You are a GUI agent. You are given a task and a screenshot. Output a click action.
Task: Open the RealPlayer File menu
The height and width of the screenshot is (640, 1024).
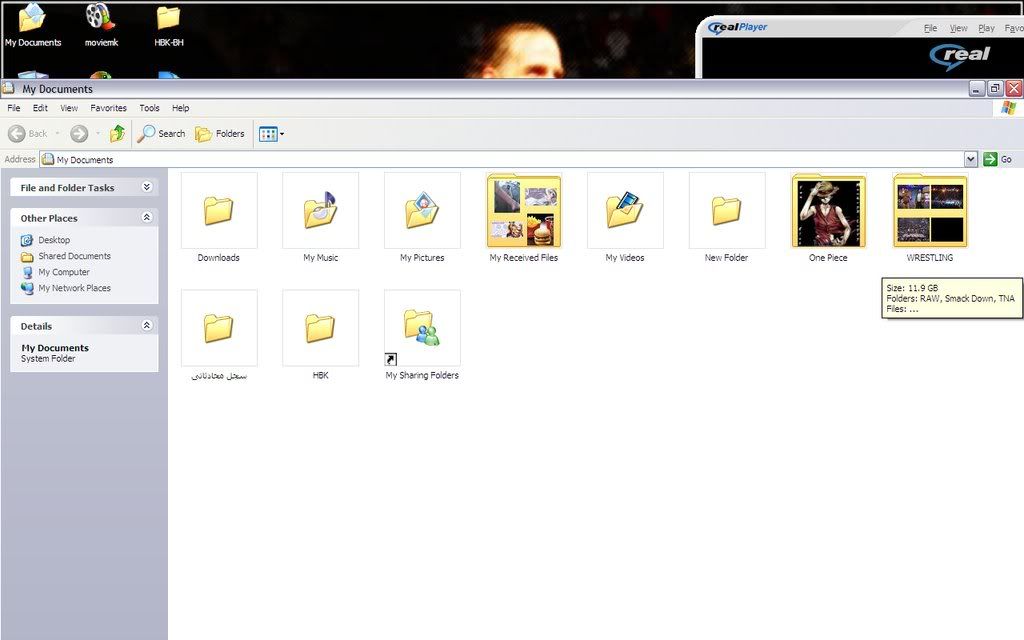tap(931, 28)
